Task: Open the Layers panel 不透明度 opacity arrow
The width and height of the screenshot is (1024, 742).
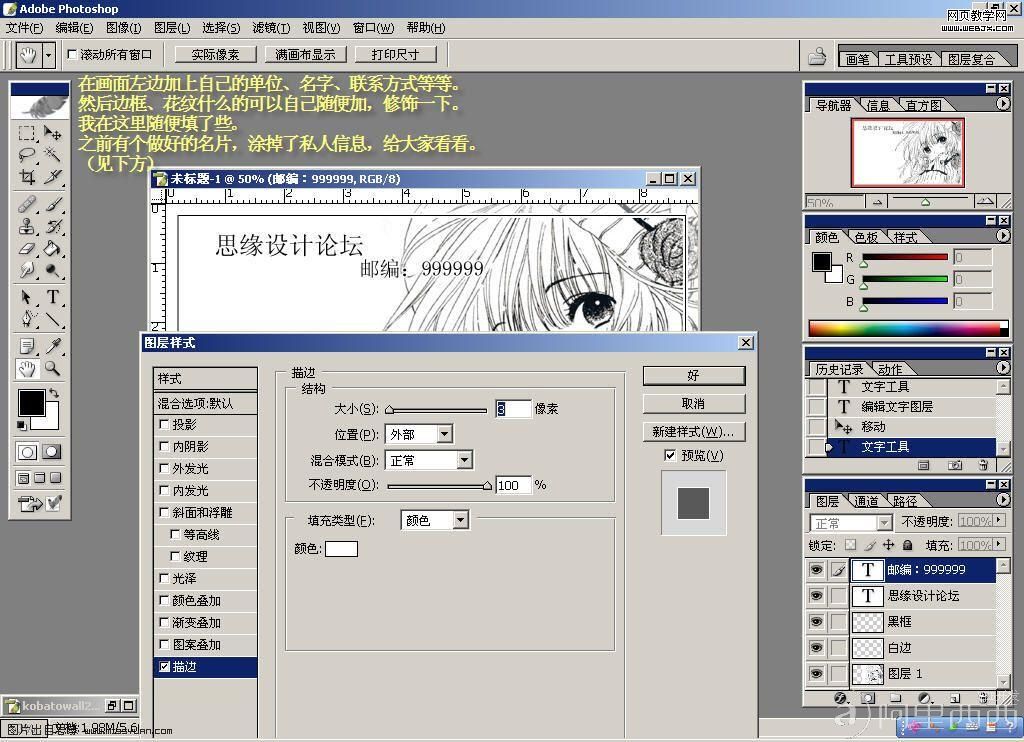Action: point(999,521)
